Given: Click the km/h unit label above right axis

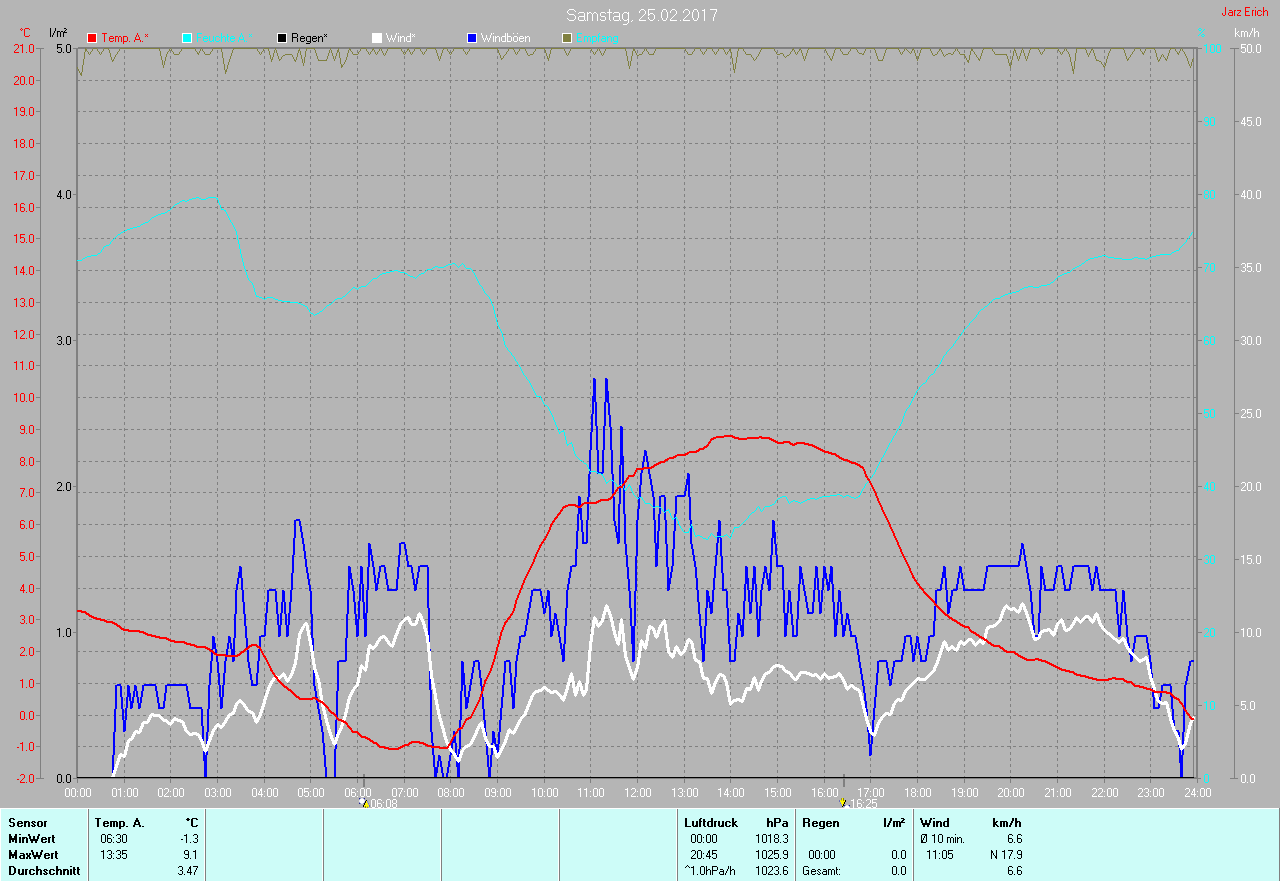Looking at the screenshot, I should click(1247, 33).
